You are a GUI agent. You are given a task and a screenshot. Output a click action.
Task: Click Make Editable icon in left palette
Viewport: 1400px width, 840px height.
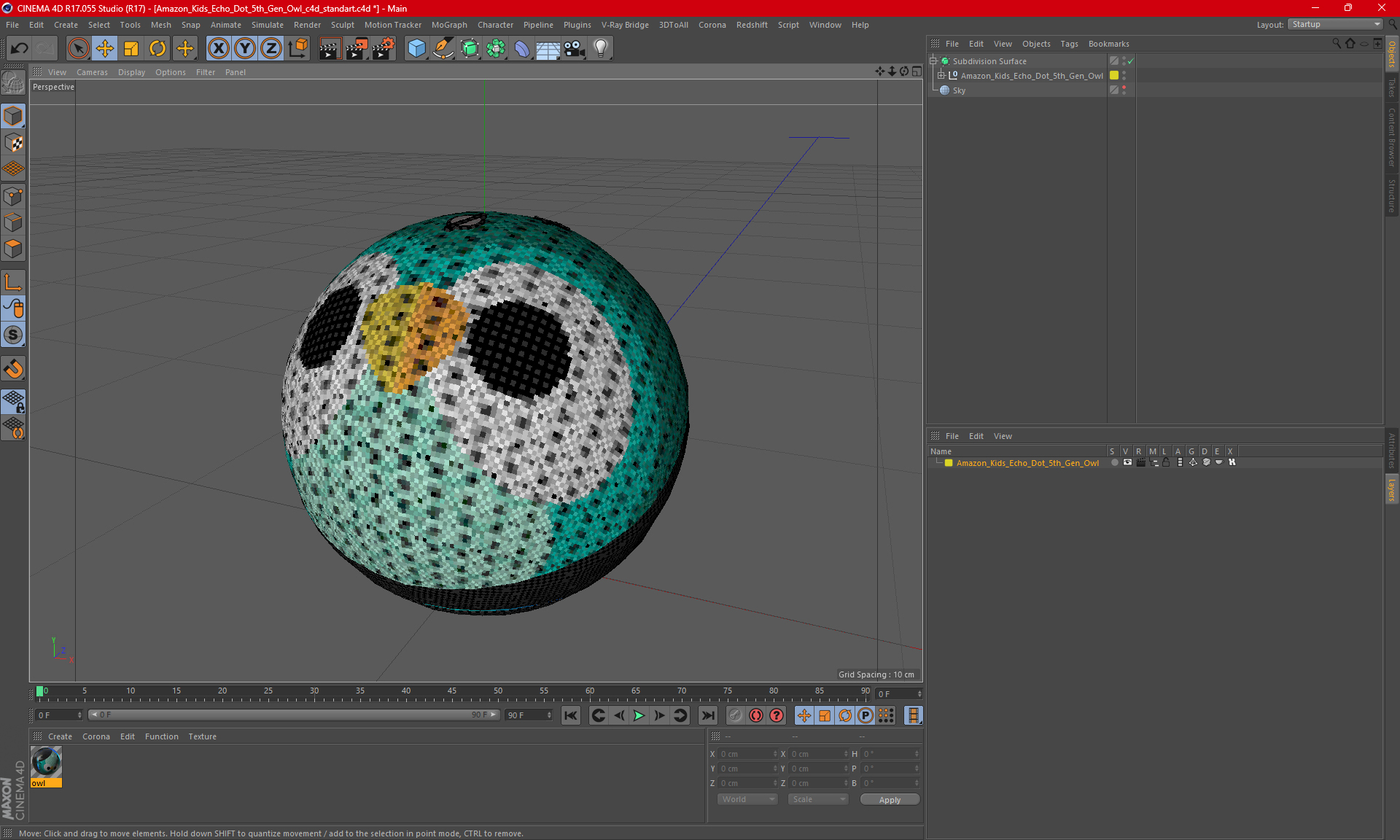tap(13, 82)
